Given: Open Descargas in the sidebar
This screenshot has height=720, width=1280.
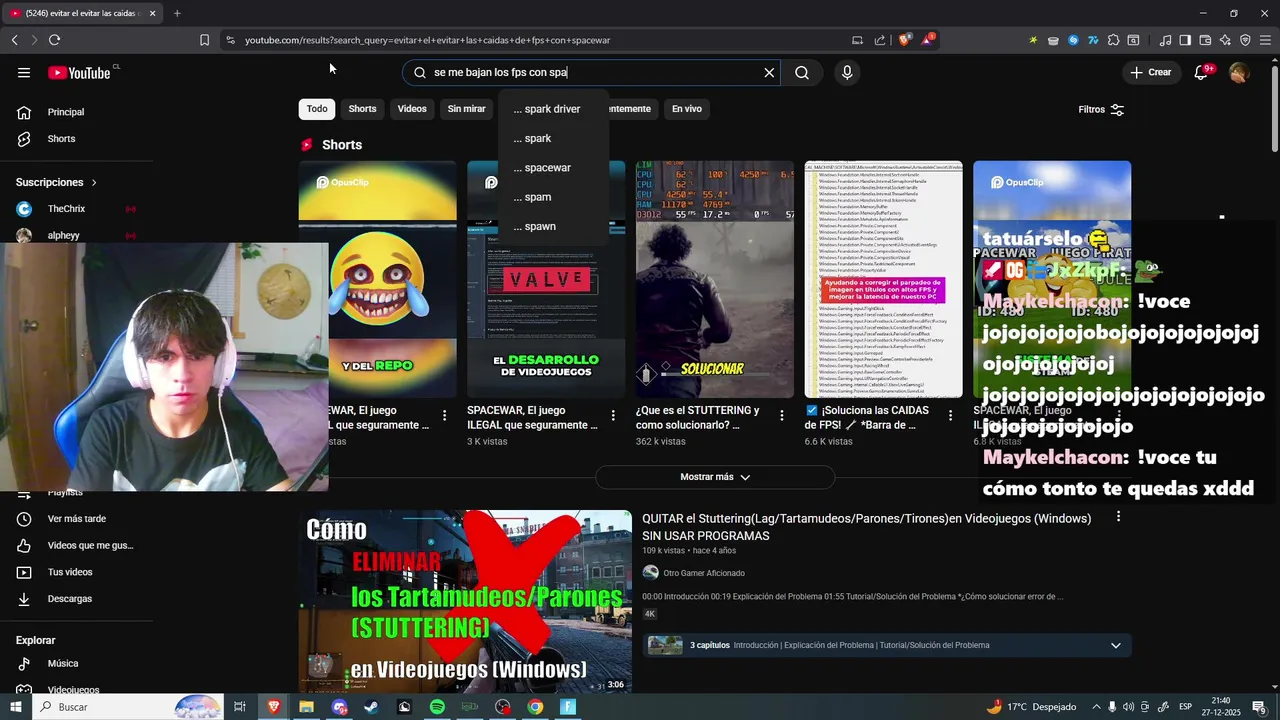Looking at the screenshot, I should click(77, 599).
